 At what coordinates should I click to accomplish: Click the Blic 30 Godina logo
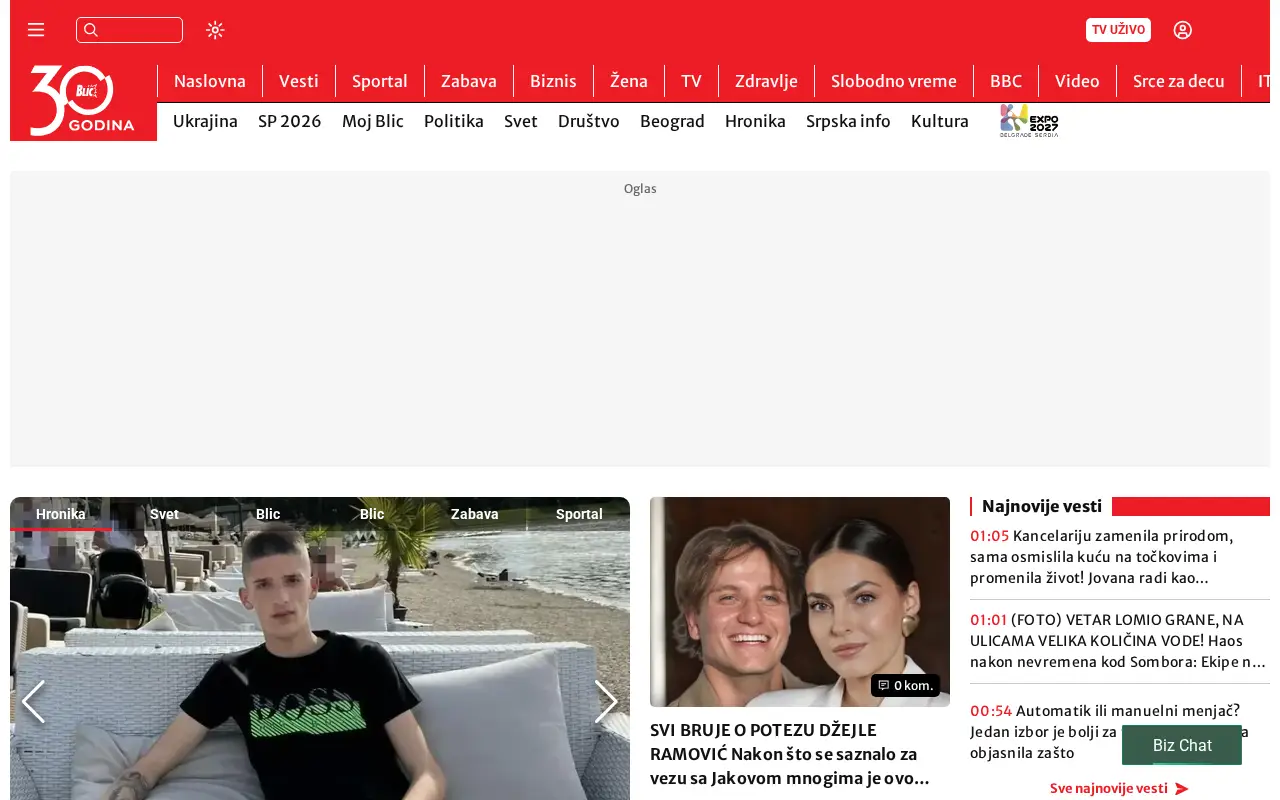83,100
